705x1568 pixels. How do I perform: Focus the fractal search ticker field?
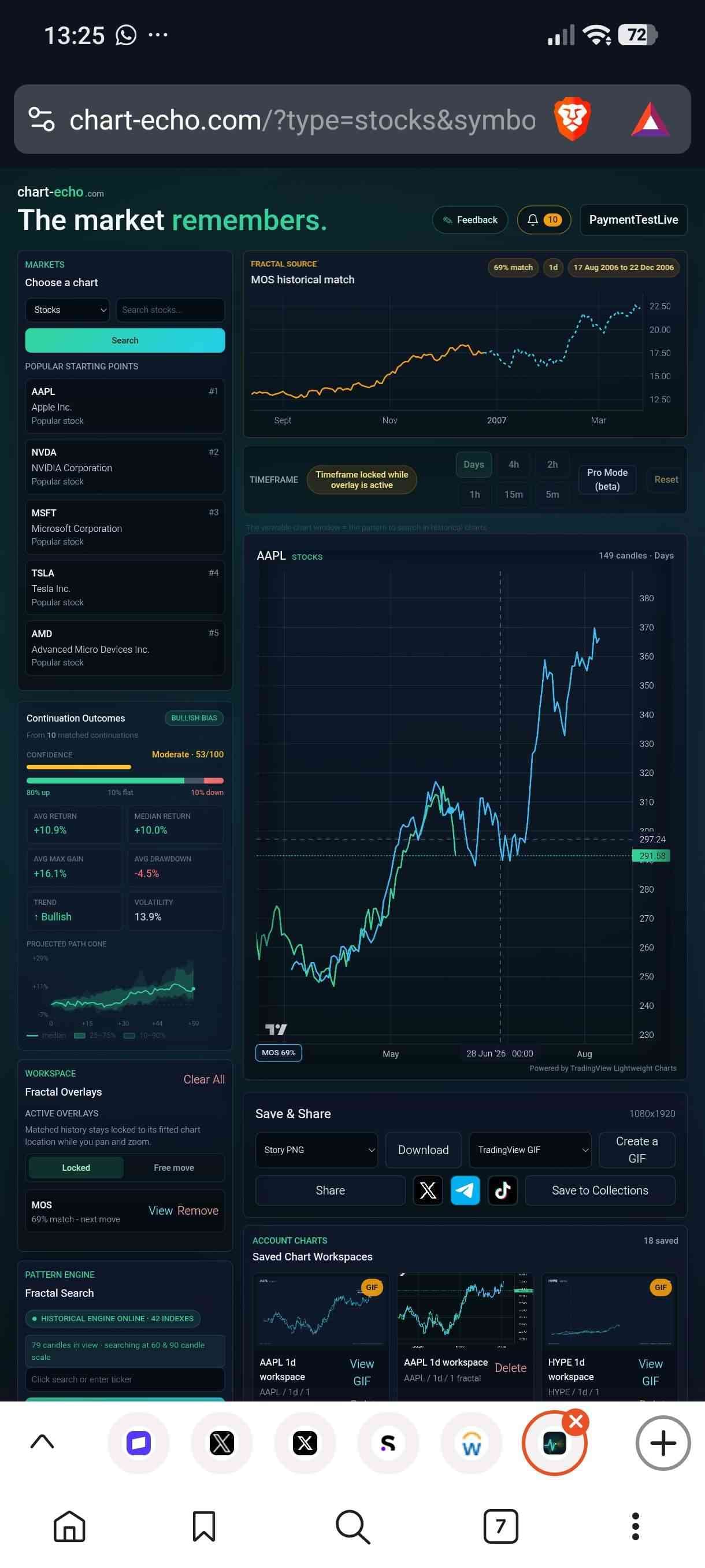click(125, 1380)
